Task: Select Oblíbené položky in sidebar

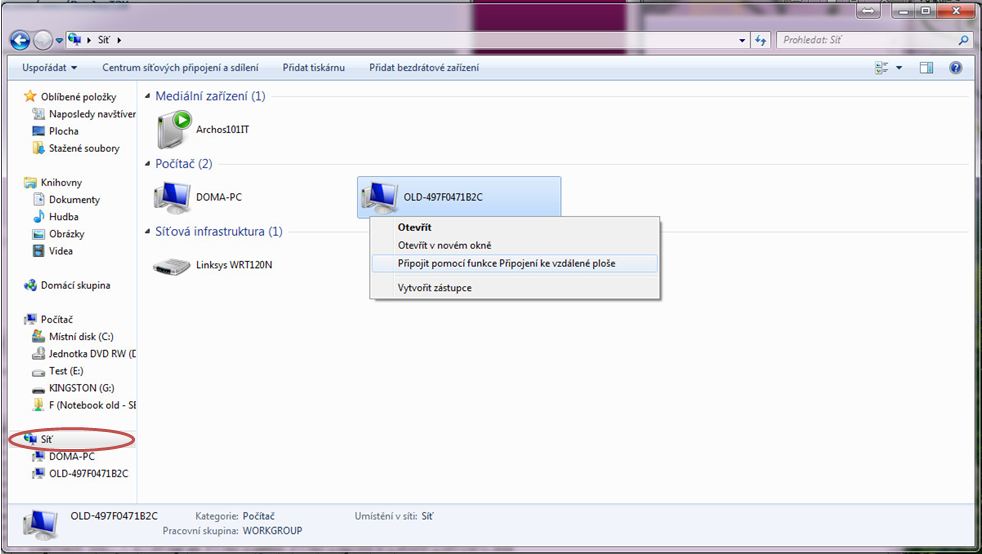Action: tap(70, 97)
